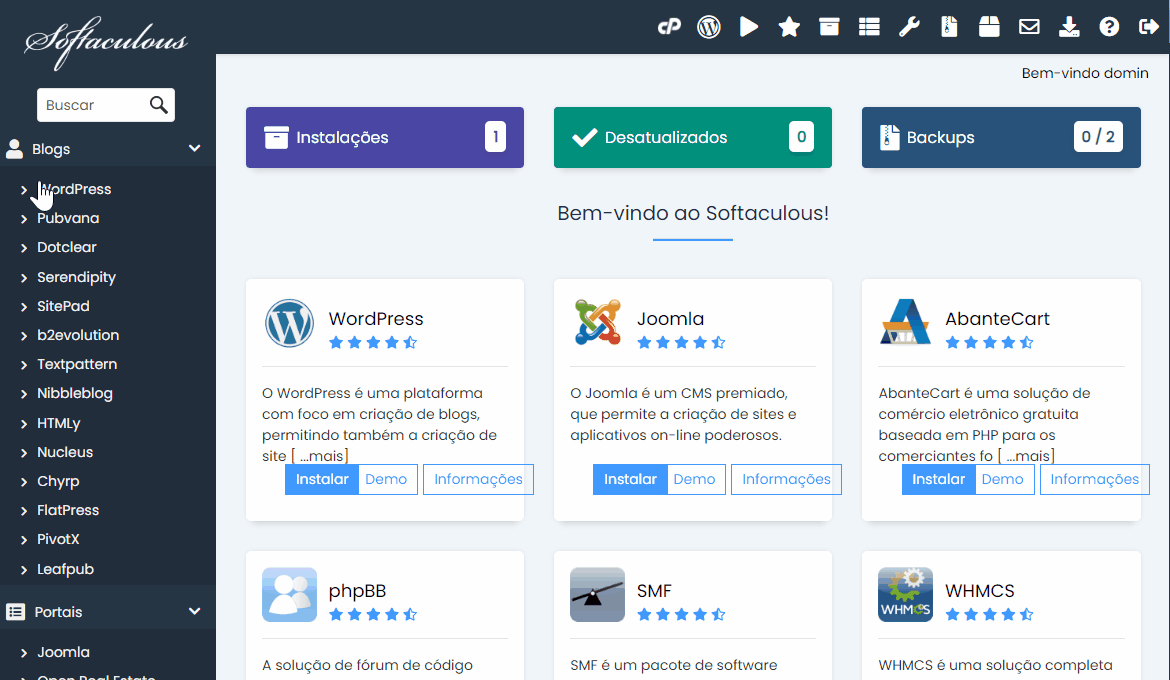Viewport: 1170px width, 680px height.
Task: Click the phpBB card title
Action: click(357, 591)
